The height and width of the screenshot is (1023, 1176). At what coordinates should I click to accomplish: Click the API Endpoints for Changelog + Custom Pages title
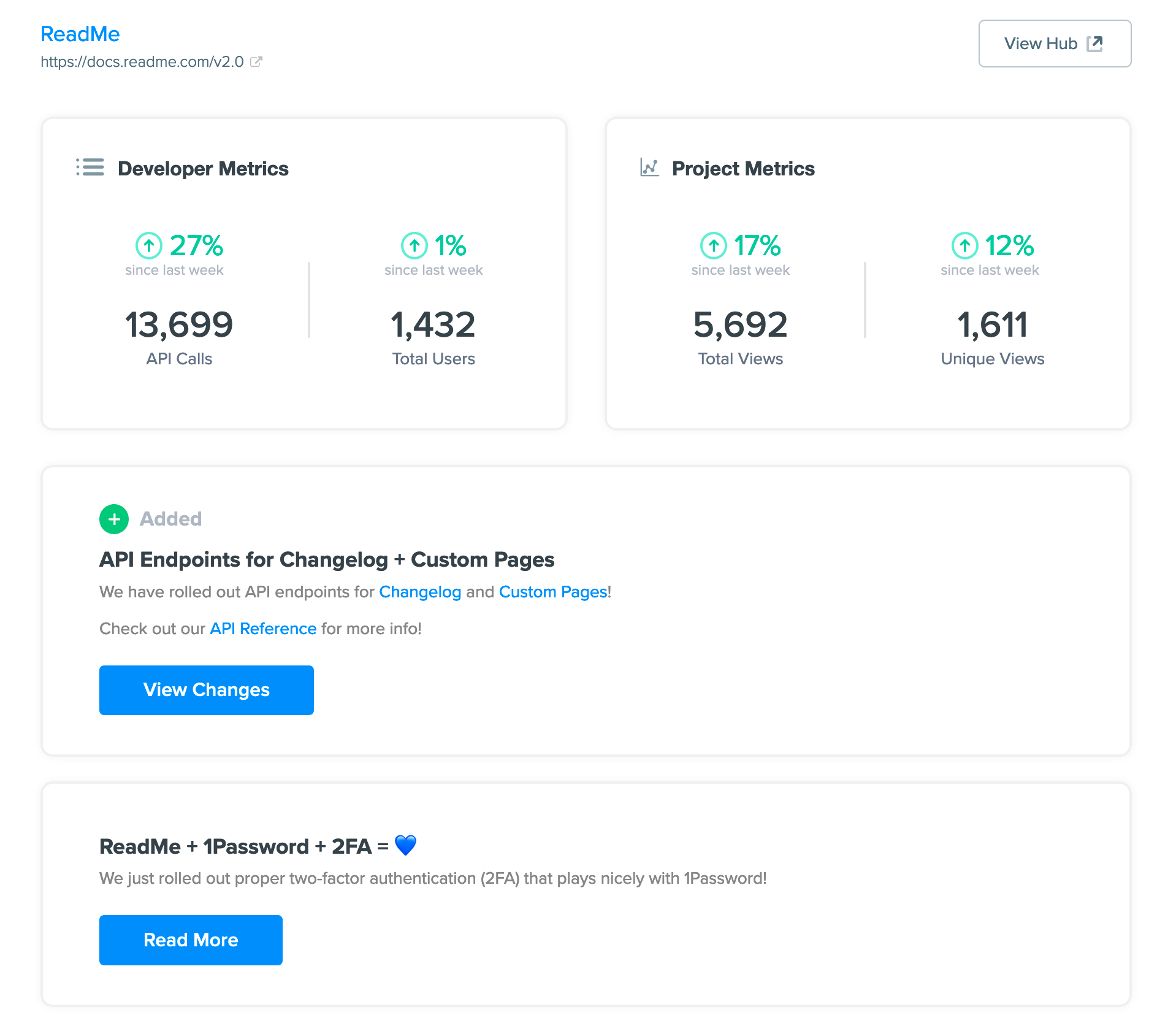pos(327,560)
